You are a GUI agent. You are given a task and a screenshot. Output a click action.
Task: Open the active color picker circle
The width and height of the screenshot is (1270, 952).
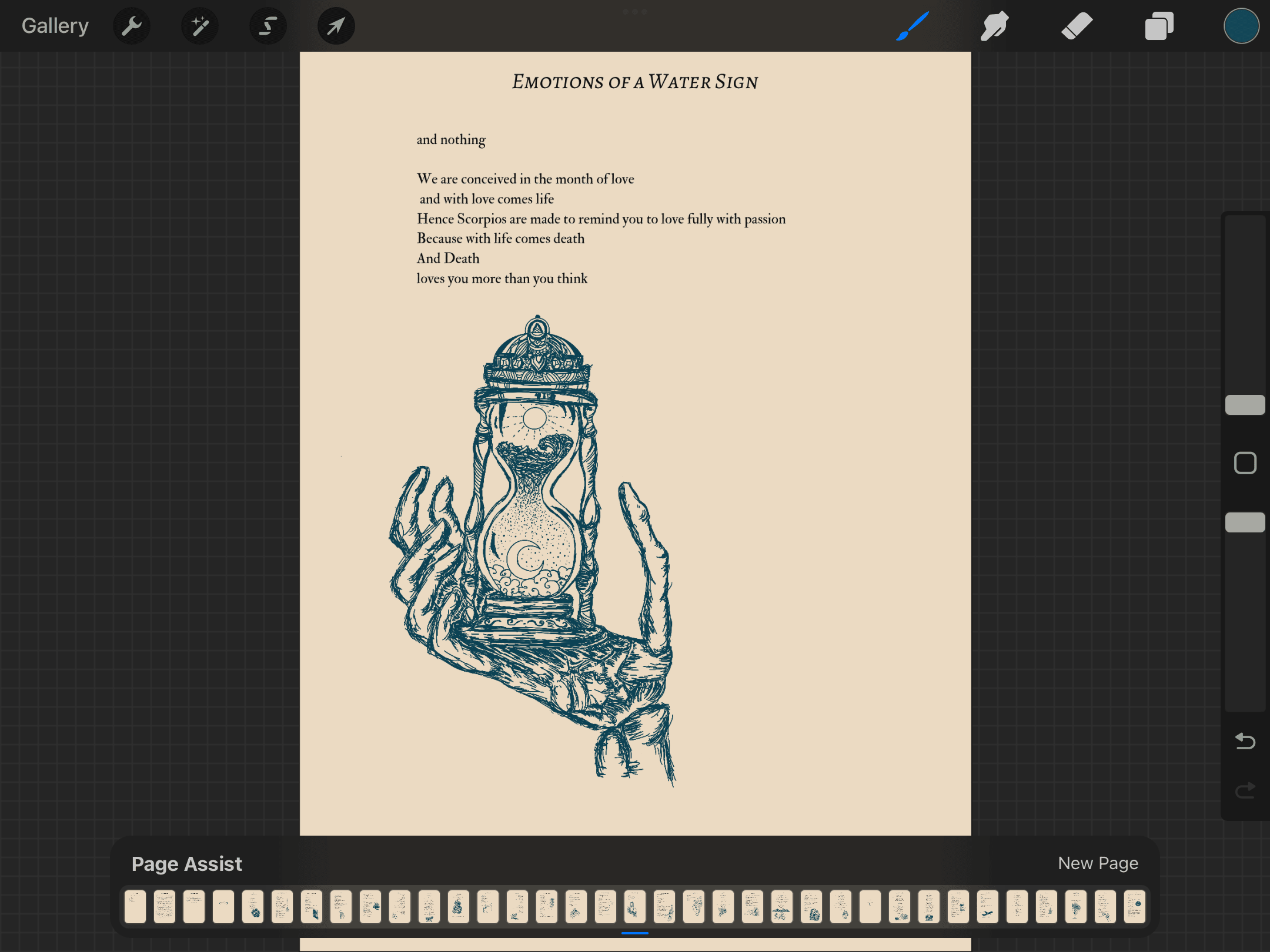[x=1241, y=26]
